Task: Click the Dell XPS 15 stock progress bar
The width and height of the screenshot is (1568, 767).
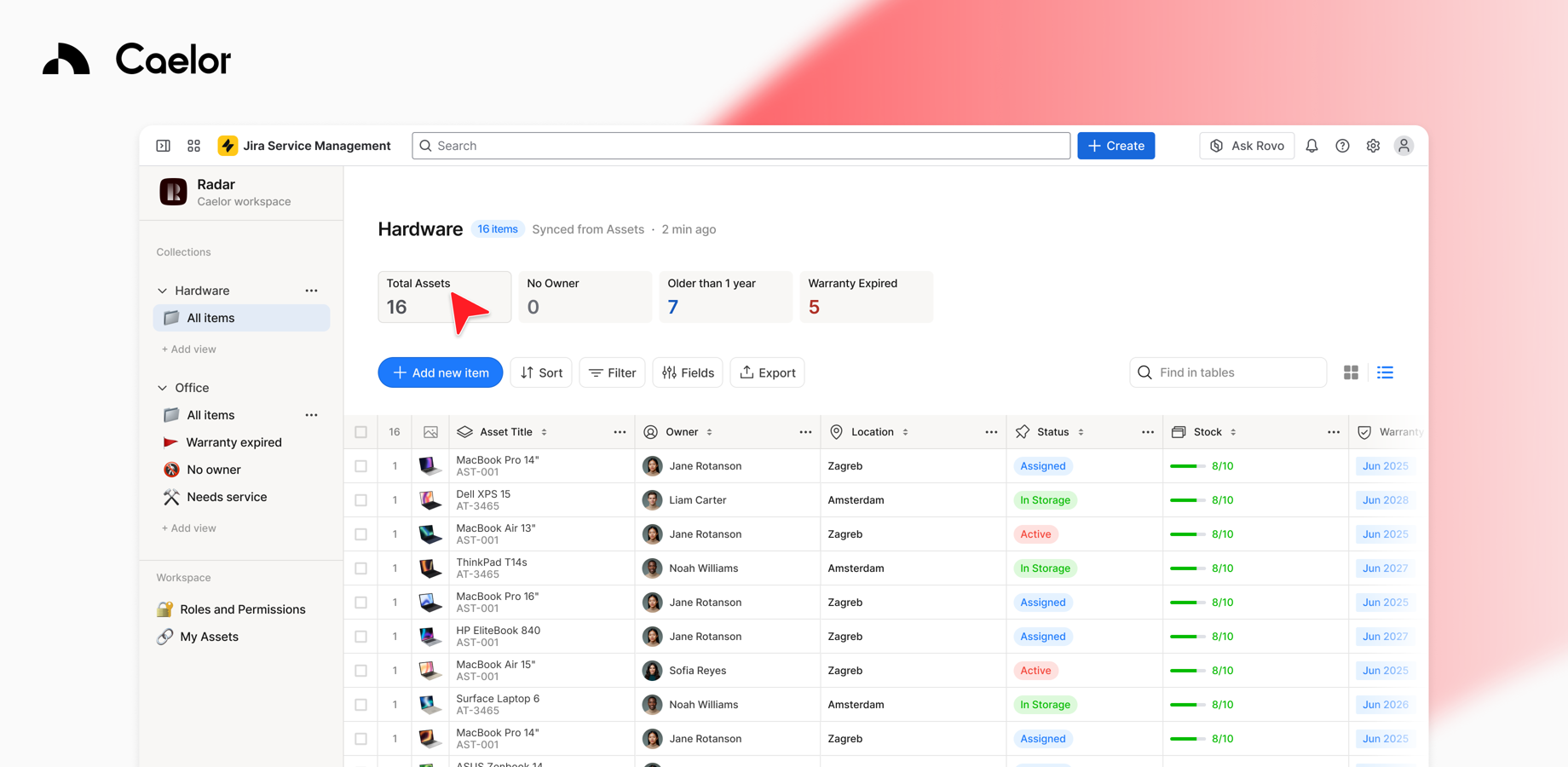Action: 1187,500
